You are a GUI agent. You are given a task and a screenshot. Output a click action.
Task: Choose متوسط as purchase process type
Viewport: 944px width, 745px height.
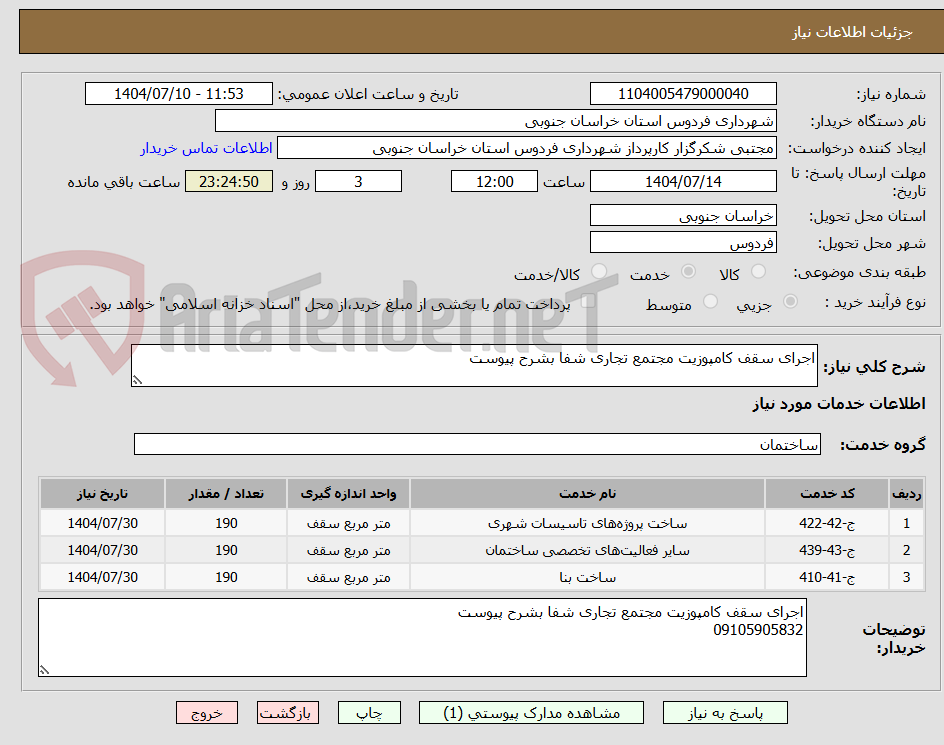click(x=711, y=302)
